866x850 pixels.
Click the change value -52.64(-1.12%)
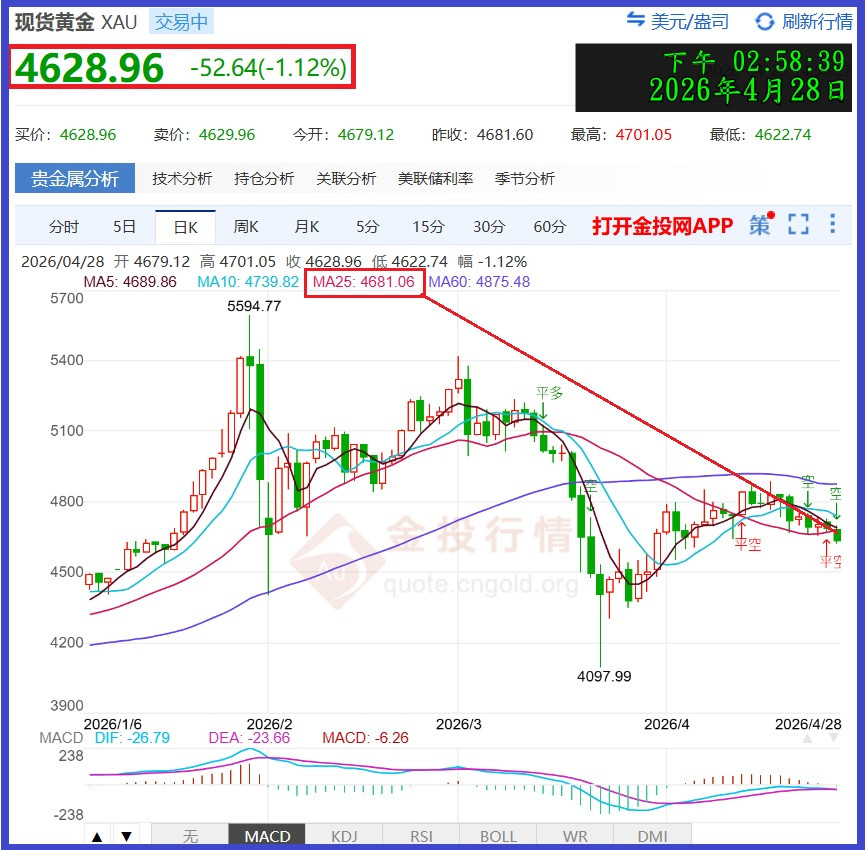(x=268, y=68)
